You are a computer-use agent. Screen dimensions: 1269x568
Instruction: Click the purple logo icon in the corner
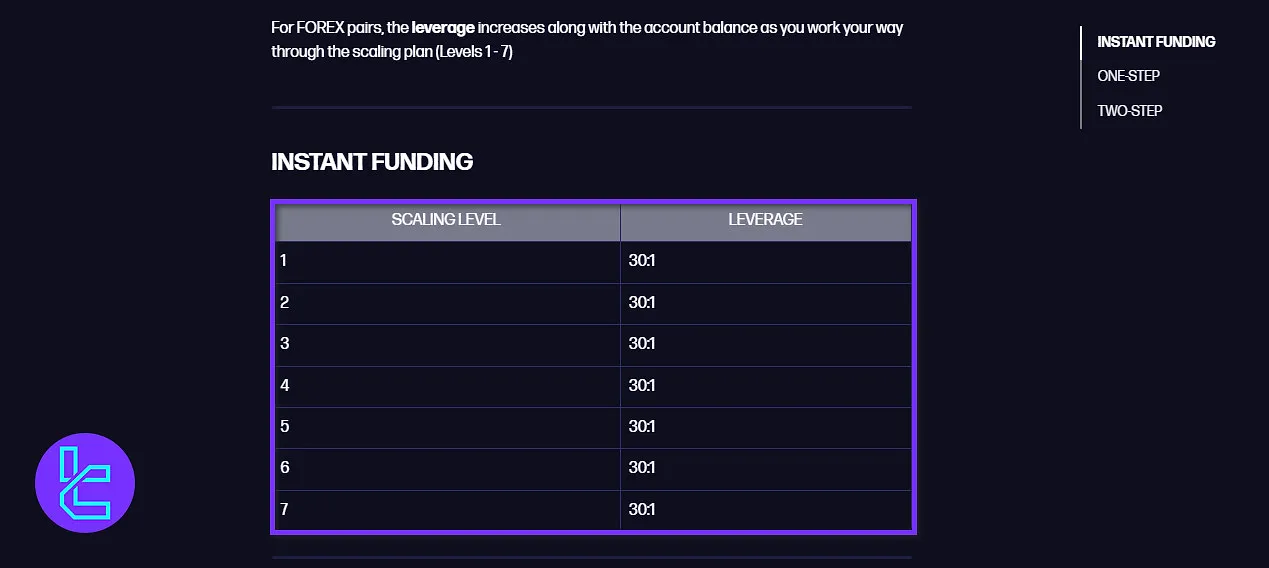click(x=85, y=483)
